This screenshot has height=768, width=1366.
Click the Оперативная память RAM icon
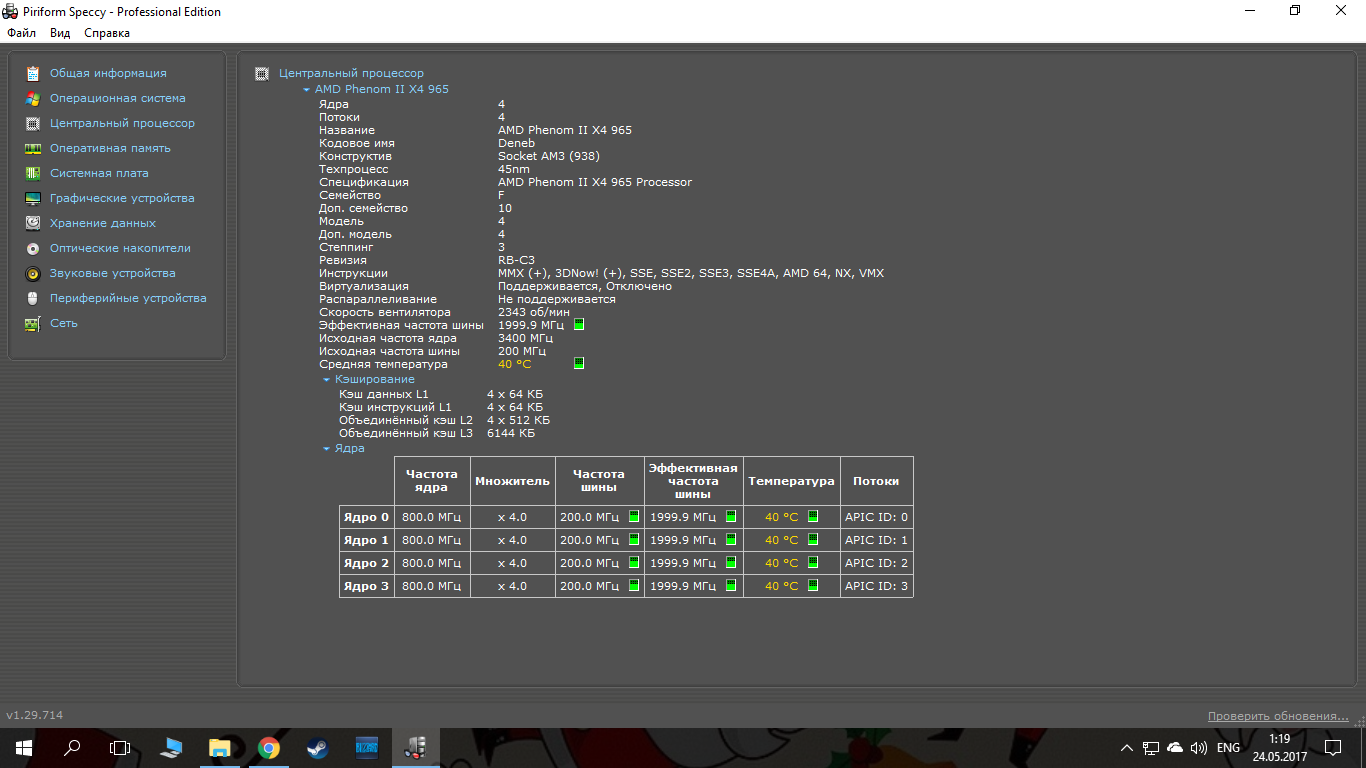[x=33, y=148]
